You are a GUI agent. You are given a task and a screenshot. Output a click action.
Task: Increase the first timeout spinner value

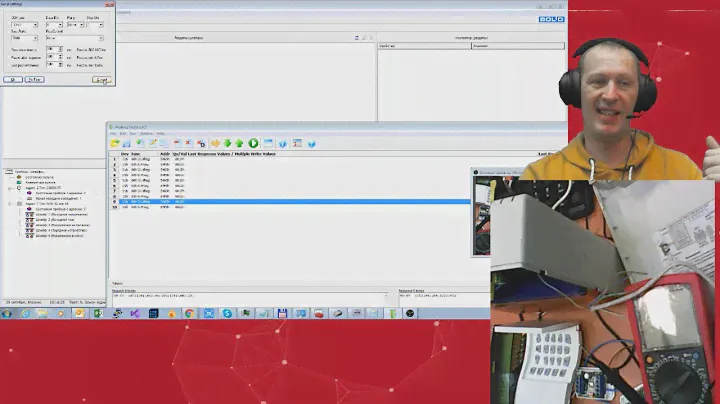pos(62,46)
